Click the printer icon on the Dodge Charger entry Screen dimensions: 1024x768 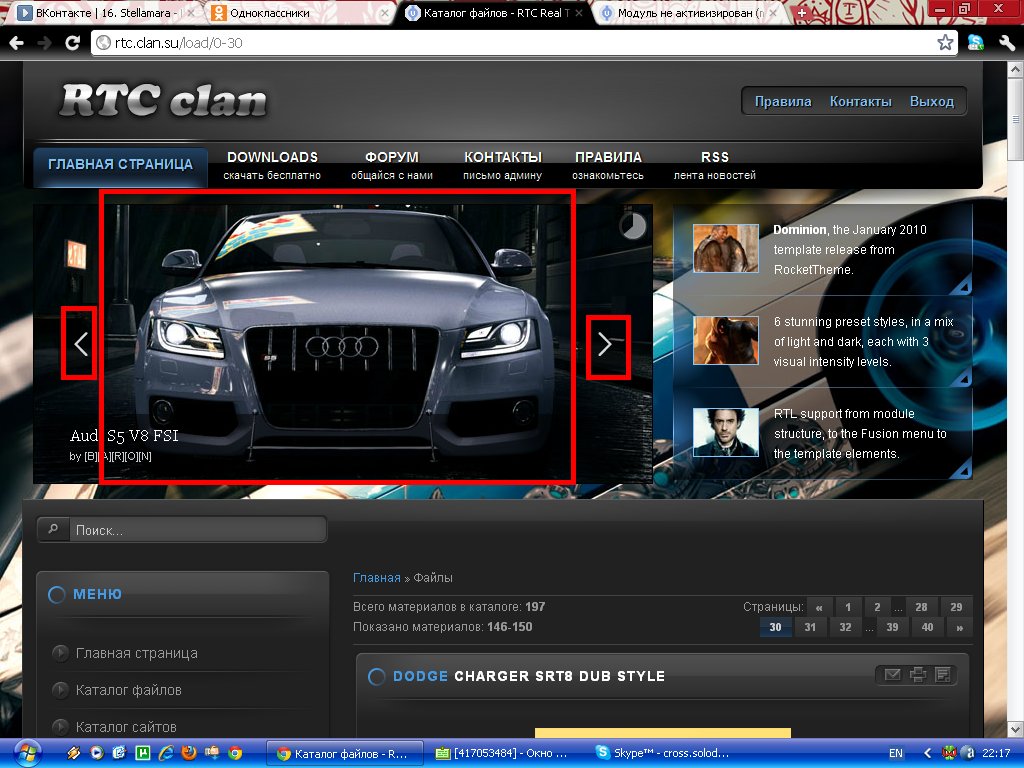[918, 675]
